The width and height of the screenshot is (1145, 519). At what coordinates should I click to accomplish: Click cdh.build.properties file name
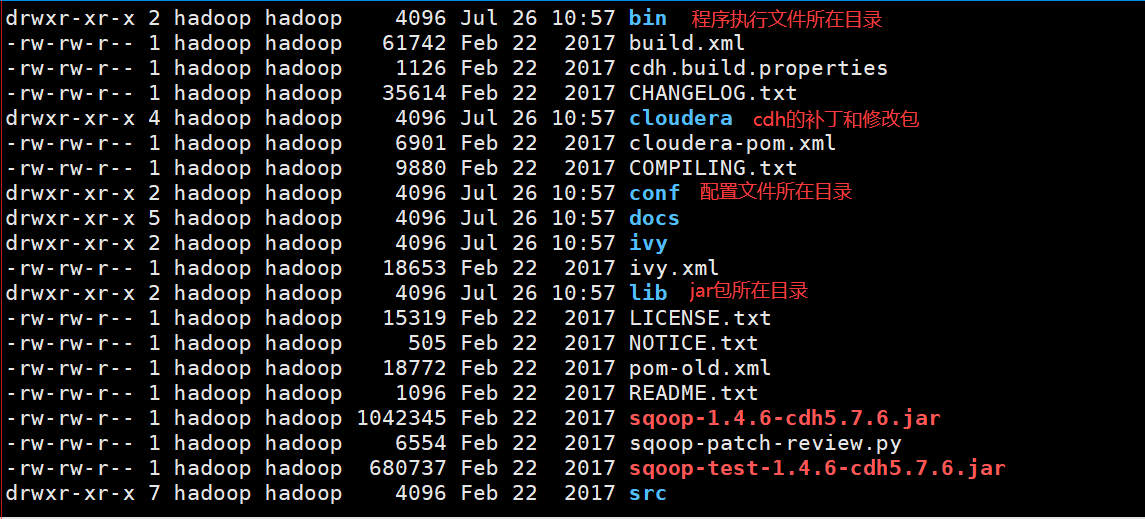pyautogui.click(x=758, y=68)
